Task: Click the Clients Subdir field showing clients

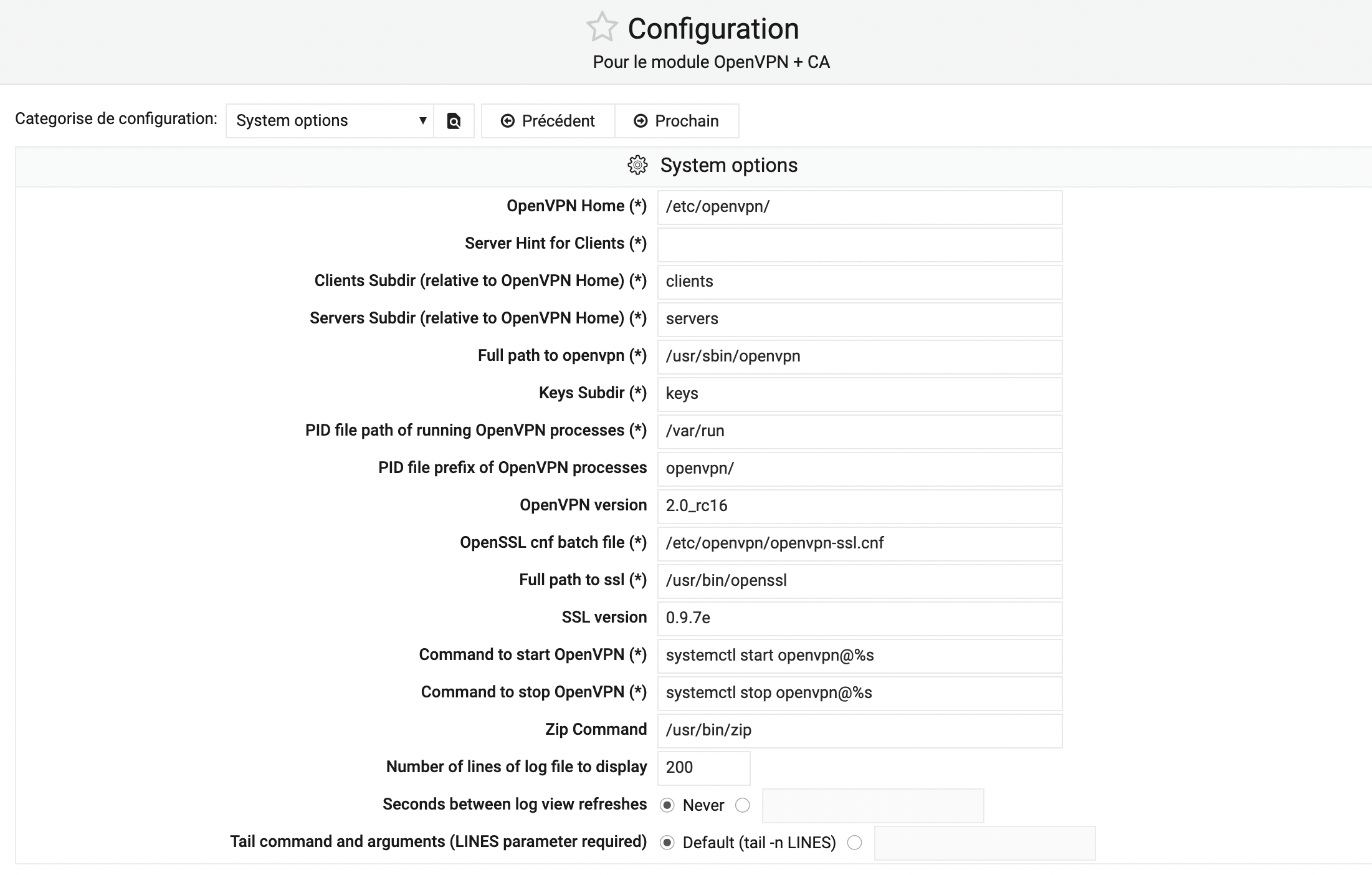Action: [860, 282]
